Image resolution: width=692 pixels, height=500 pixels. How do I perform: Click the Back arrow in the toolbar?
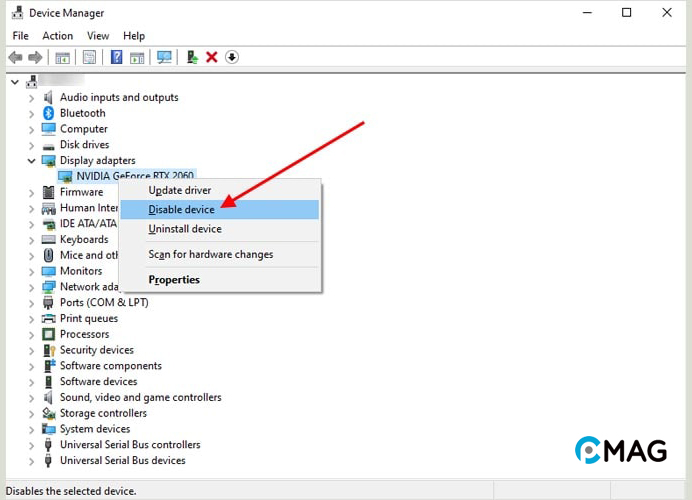pos(15,57)
